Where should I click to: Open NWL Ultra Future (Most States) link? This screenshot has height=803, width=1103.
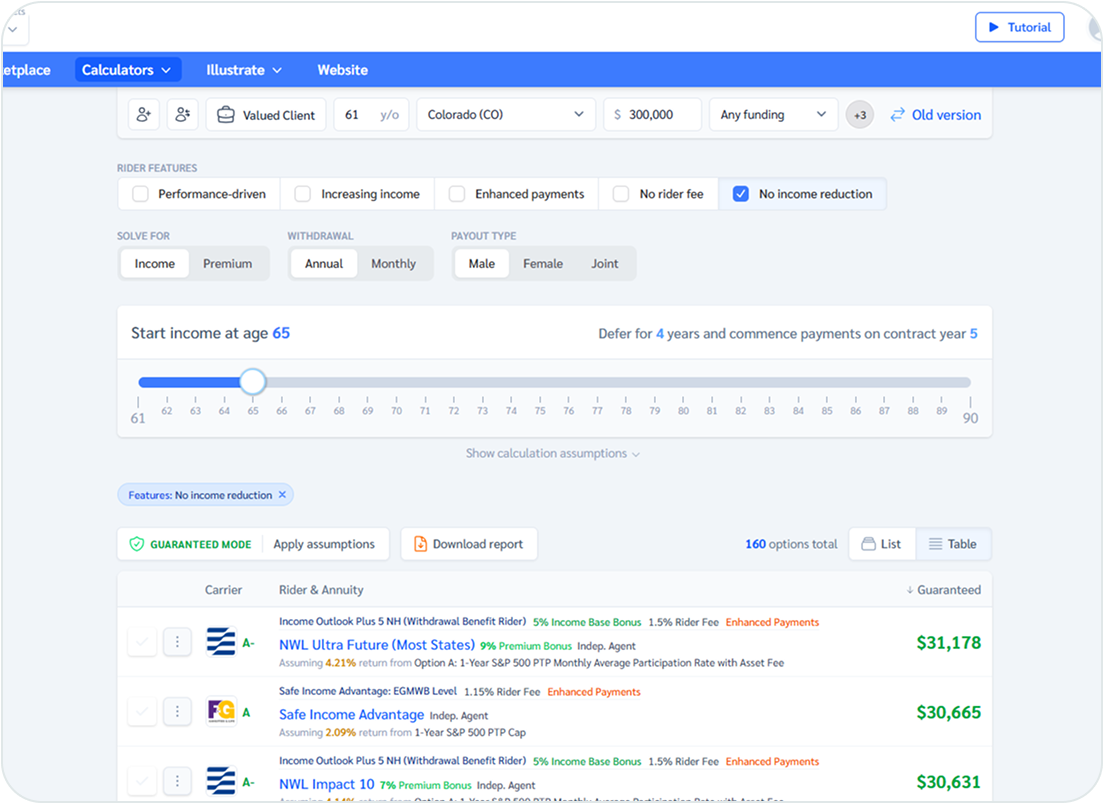(x=377, y=645)
